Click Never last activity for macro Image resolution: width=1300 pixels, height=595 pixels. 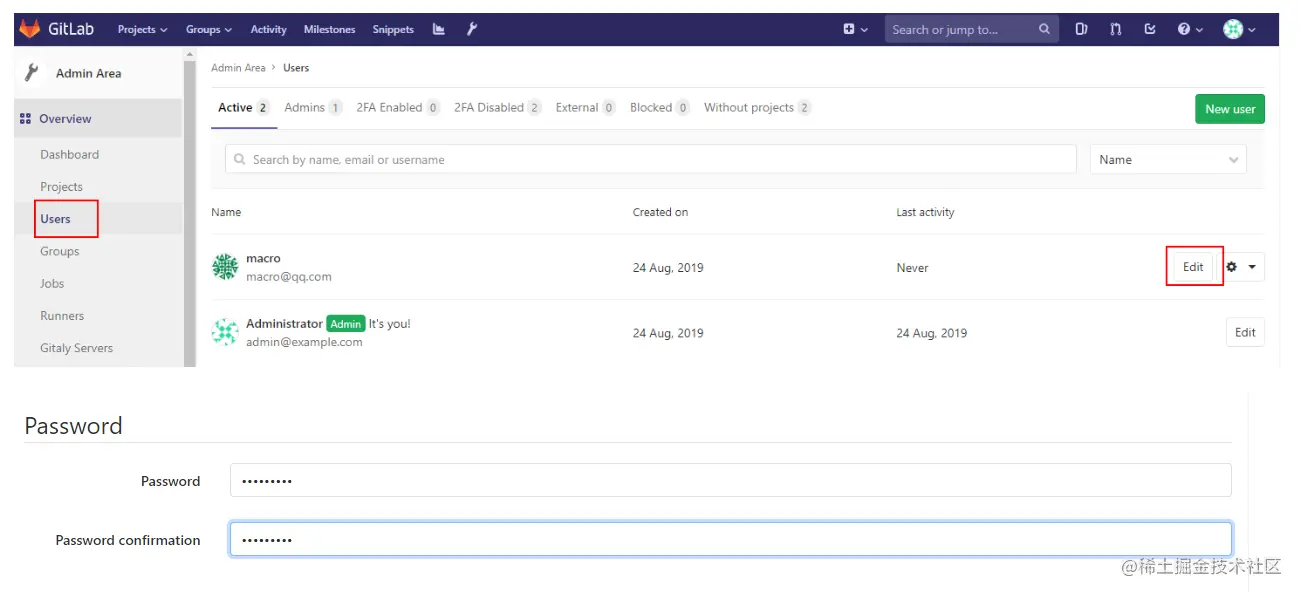[x=912, y=268]
